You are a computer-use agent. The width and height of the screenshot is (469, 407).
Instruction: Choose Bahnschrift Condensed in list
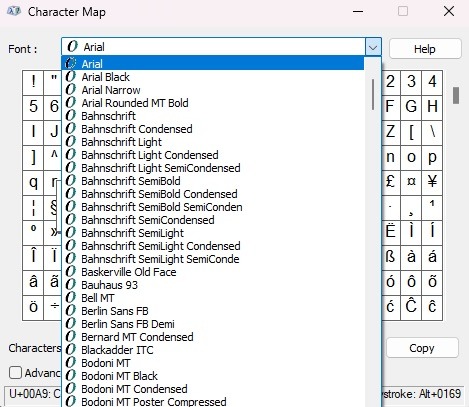tap(213, 129)
